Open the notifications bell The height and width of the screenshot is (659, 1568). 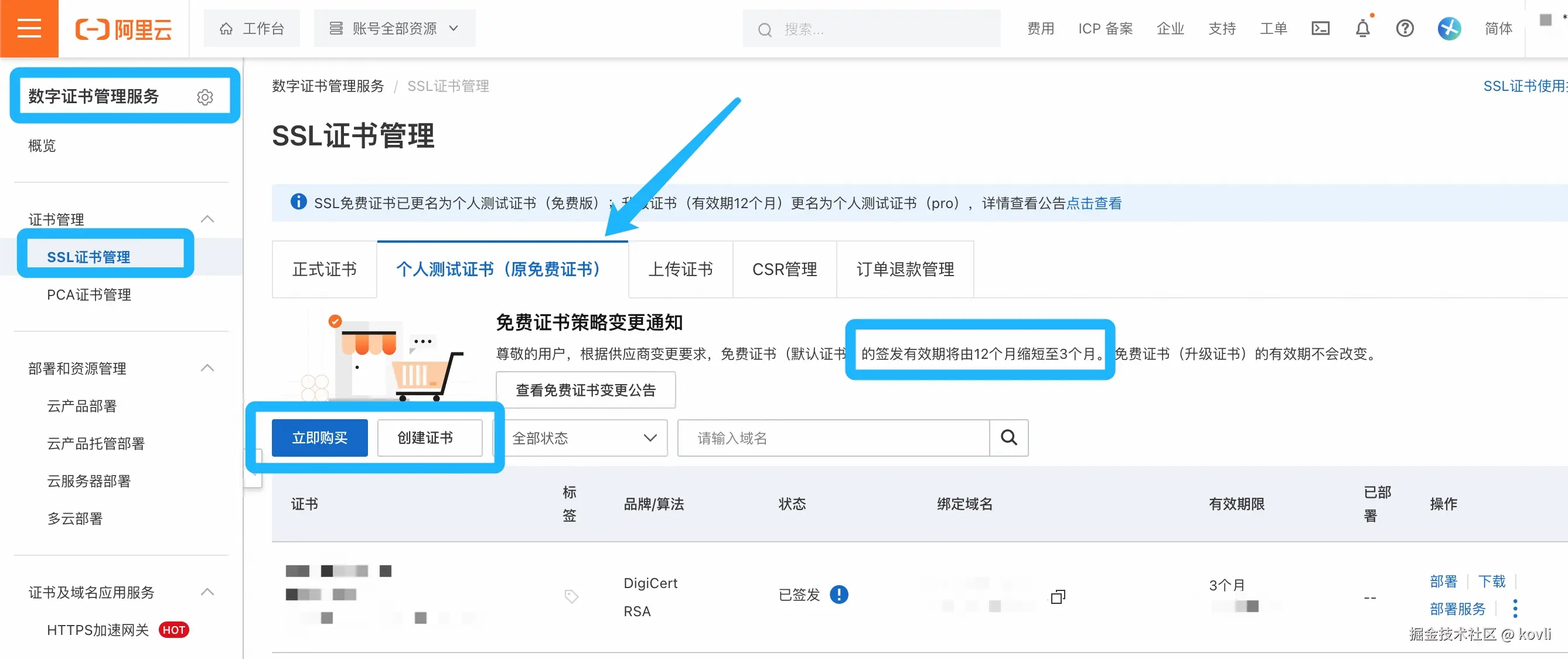click(1362, 29)
